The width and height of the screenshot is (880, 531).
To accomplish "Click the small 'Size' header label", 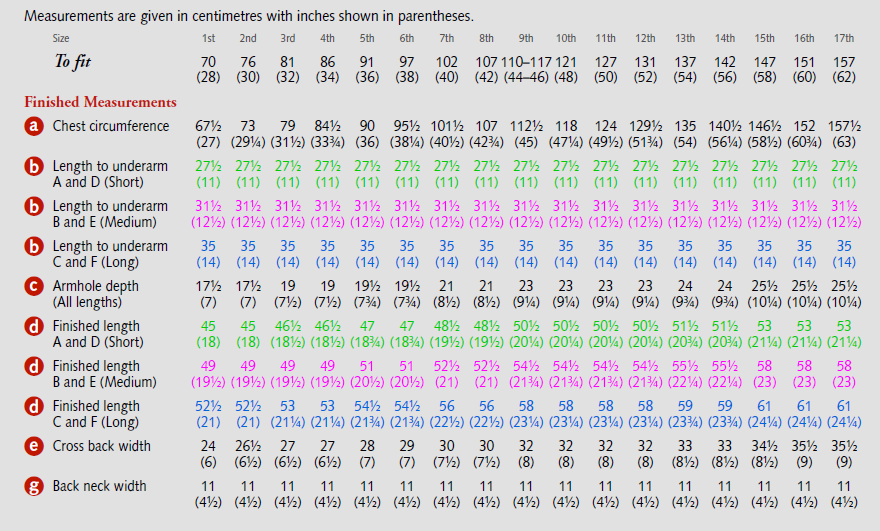I will (61, 38).
